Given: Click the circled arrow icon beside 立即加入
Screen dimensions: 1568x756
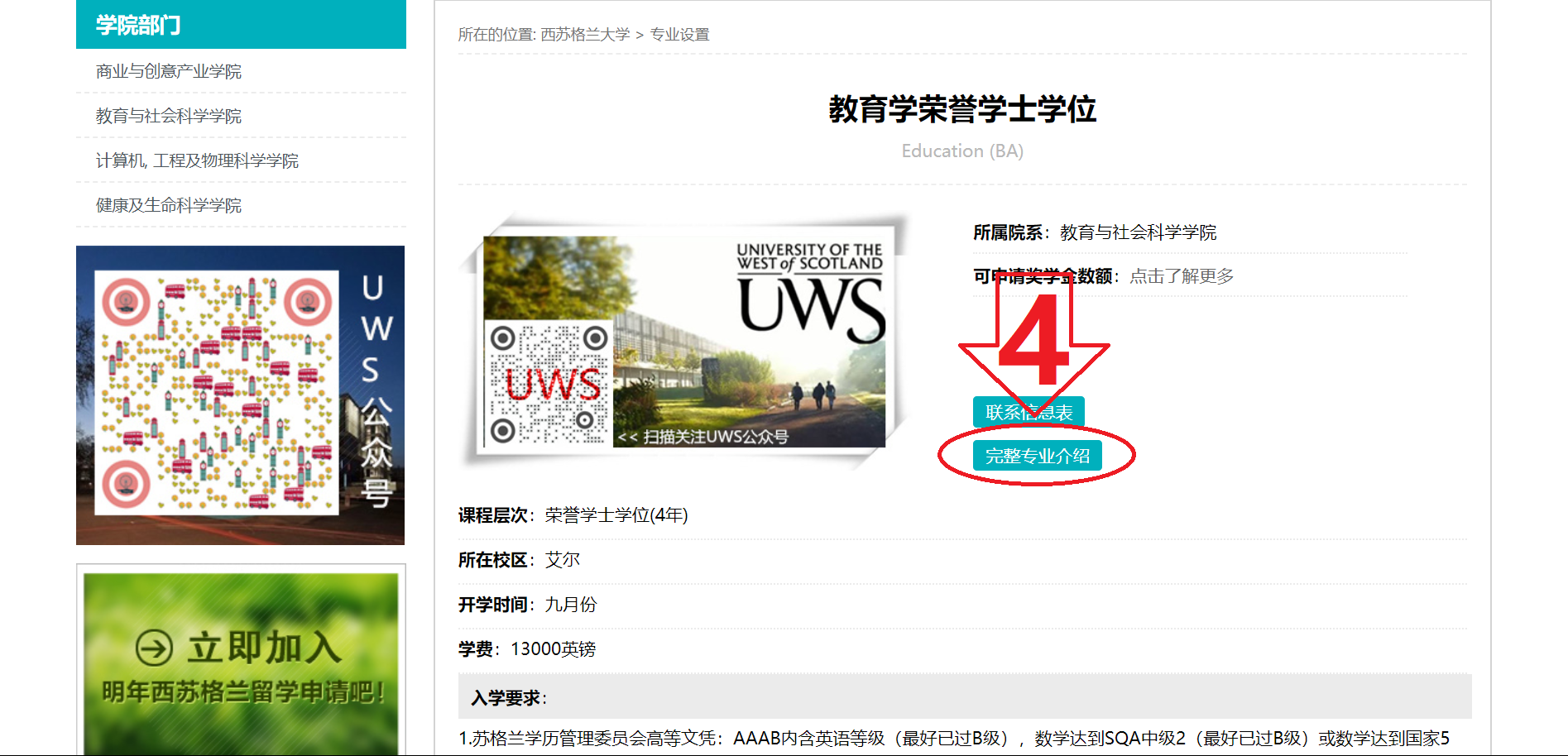Looking at the screenshot, I should click(x=154, y=648).
